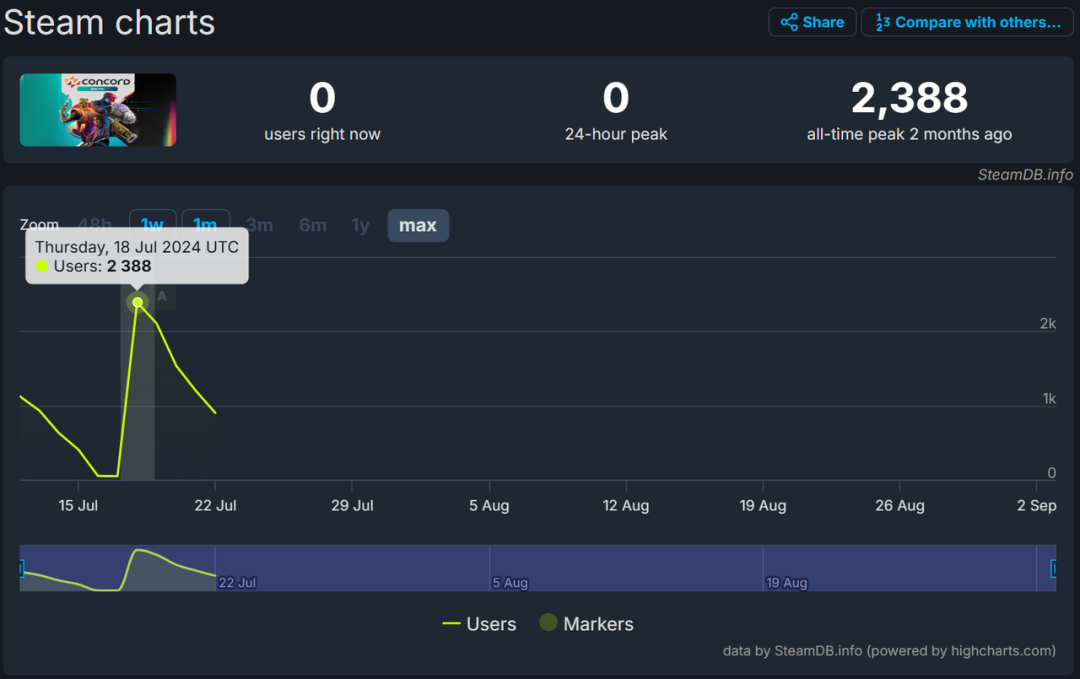Click the peak data point on 18 Jul

[x=138, y=302]
